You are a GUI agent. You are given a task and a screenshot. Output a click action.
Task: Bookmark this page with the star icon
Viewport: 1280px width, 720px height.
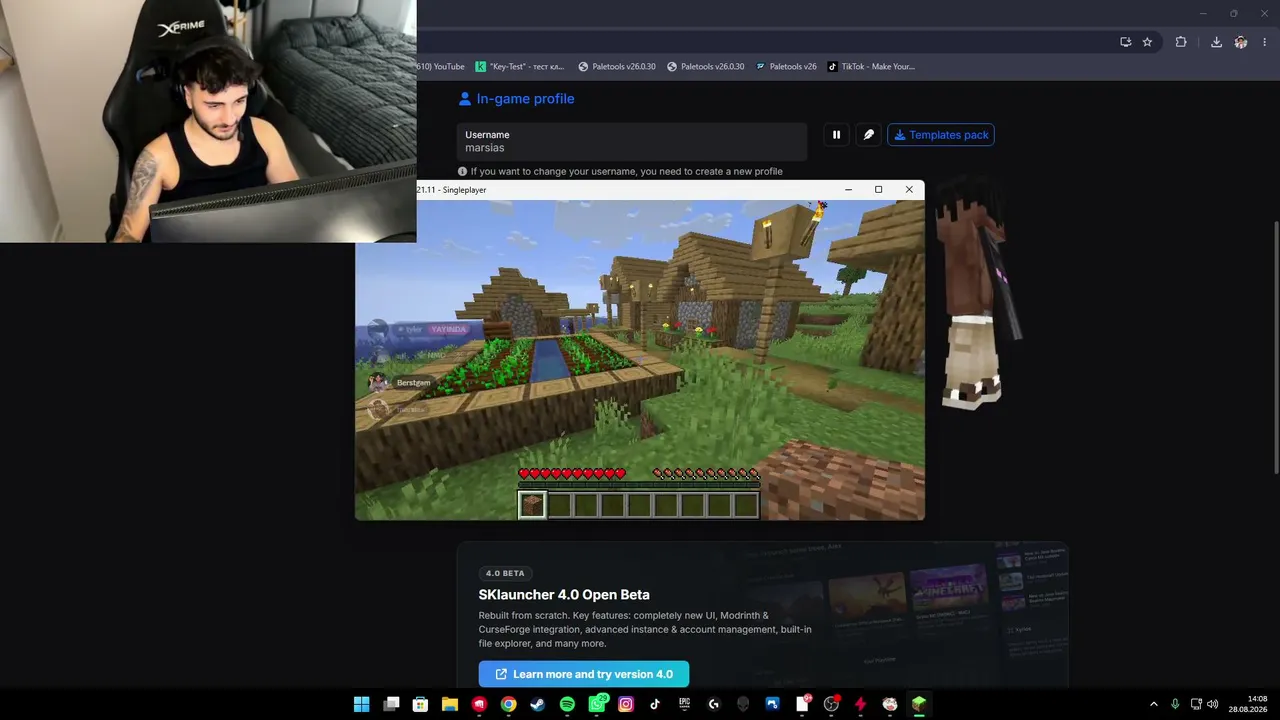(1147, 42)
